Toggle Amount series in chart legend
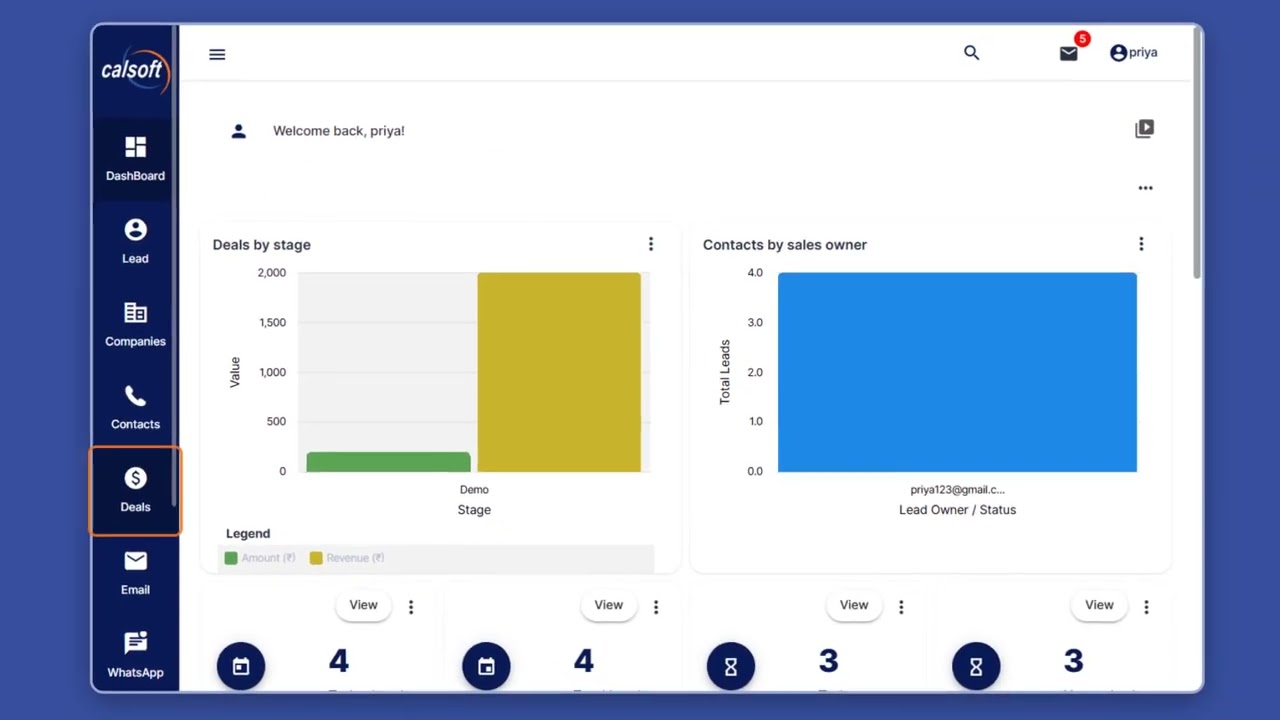Image resolution: width=1280 pixels, height=720 pixels. click(x=260, y=558)
